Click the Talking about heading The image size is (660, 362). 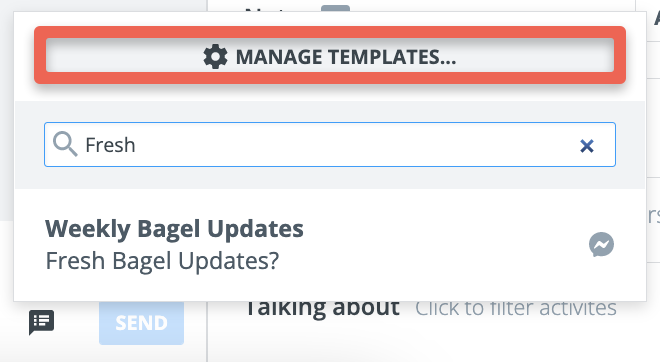point(322,308)
